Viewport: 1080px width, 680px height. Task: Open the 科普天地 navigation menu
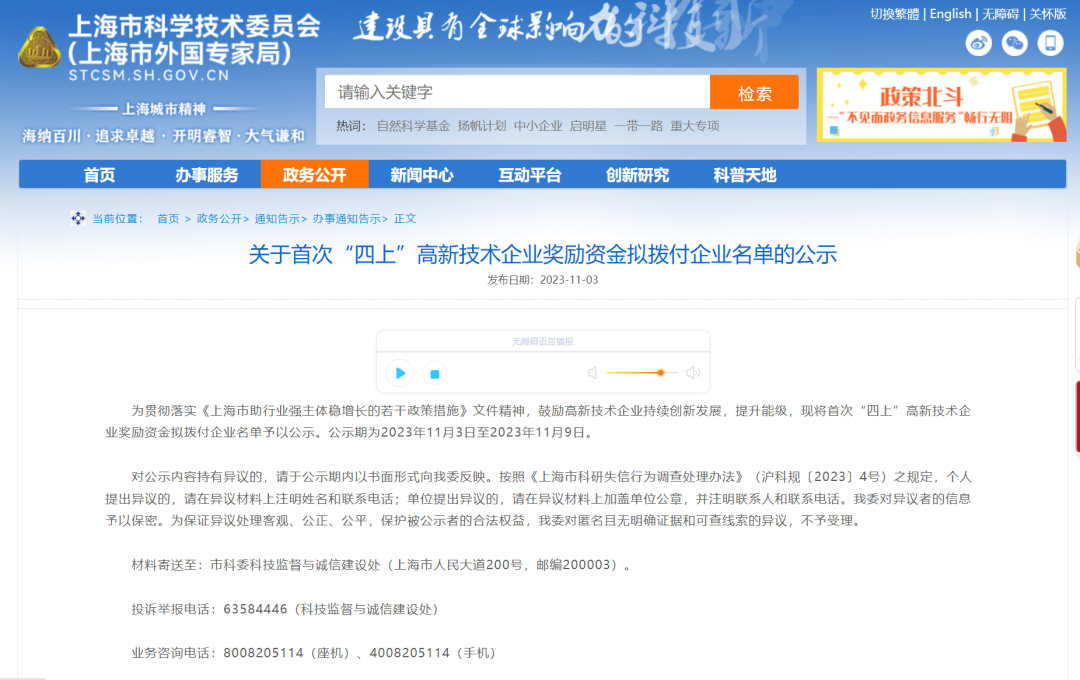coord(745,175)
